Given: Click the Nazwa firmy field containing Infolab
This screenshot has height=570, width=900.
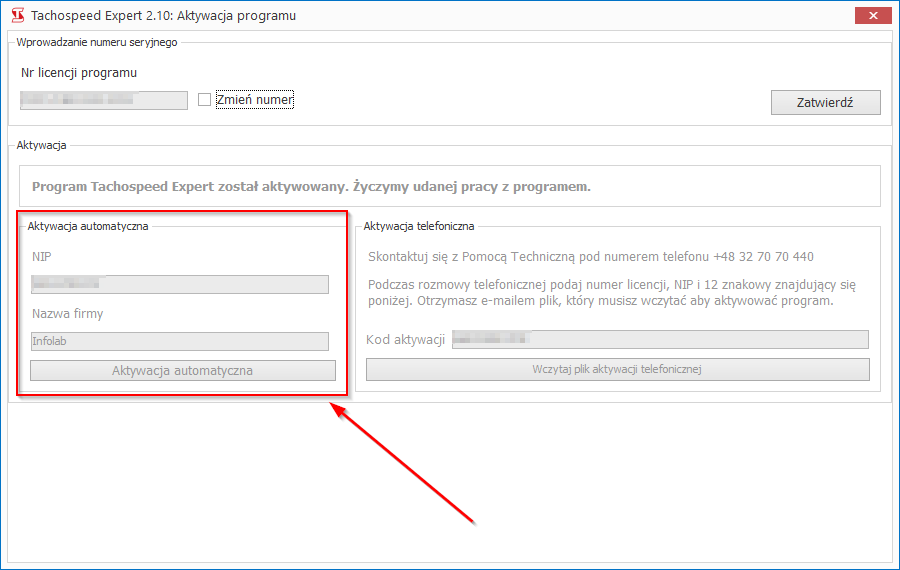Looking at the screenshot, I should pyautogui.click(x=180, y=341).
